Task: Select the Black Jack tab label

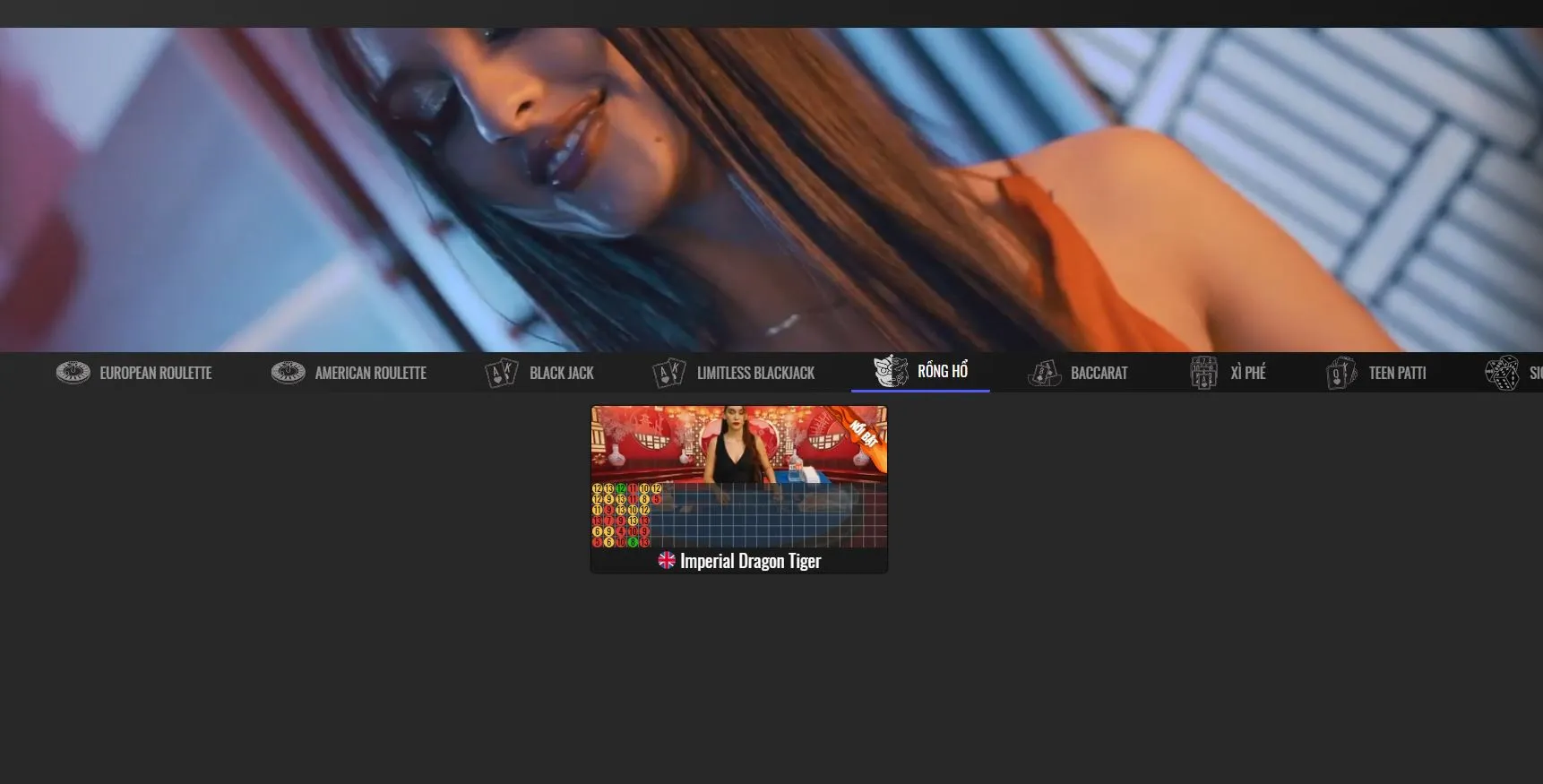Action: point(561,373)
